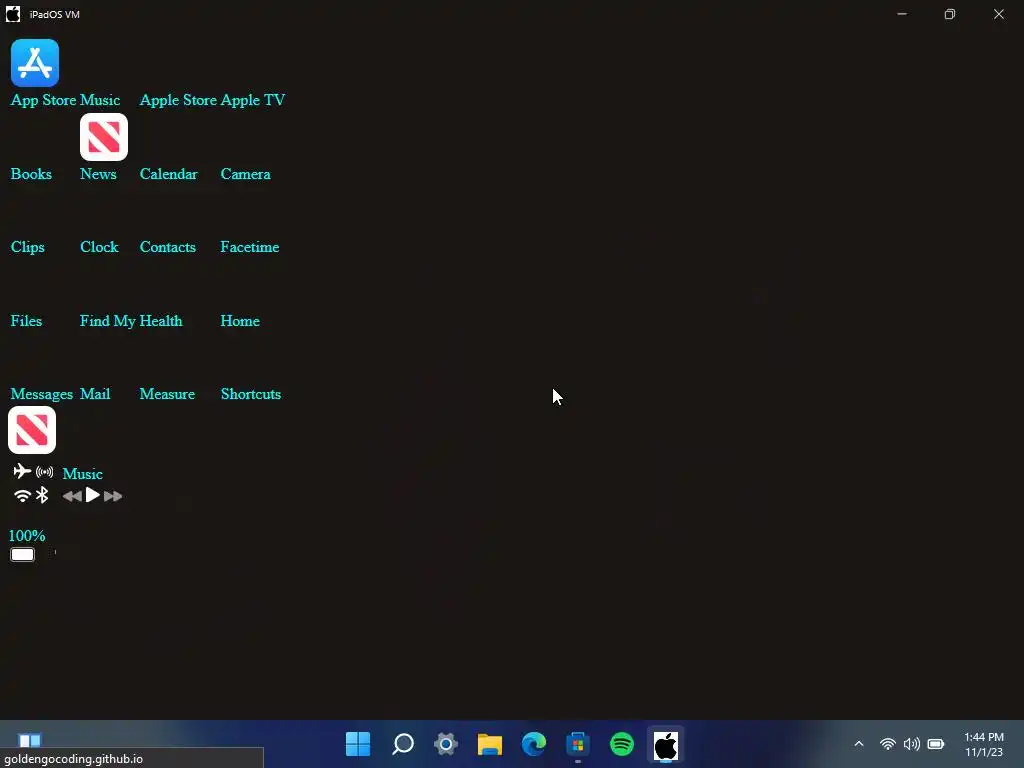Open Spotify from taskbar
The image size is (1024, 768).
coord(622,744)
